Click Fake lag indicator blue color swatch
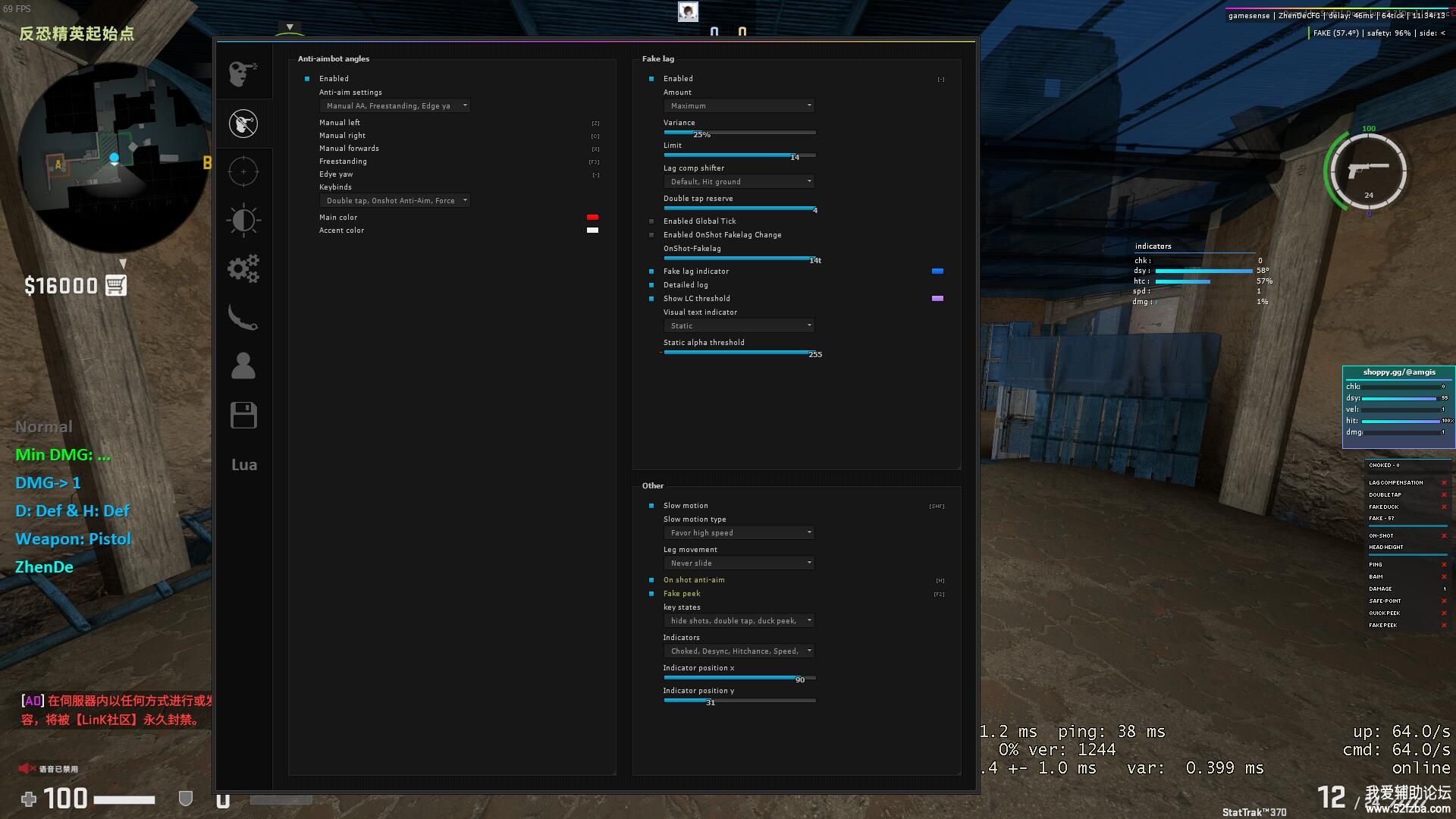The width and height of the screenshot is (1456, 819). [937, 271]
